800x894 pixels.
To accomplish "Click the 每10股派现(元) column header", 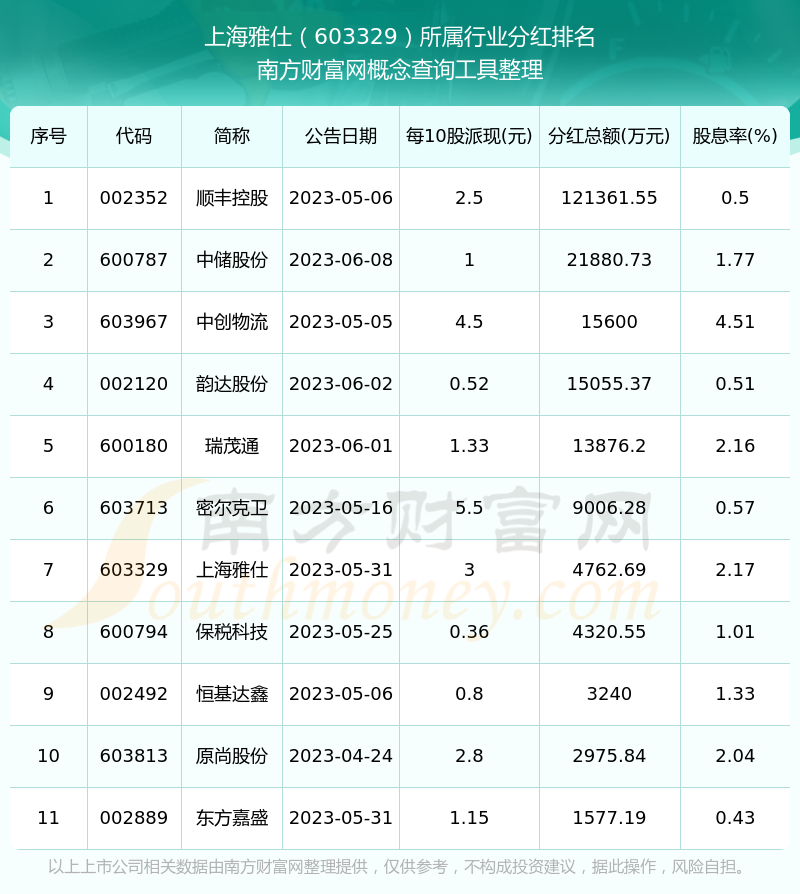I will pyautogui.click(x=469, y=136).
